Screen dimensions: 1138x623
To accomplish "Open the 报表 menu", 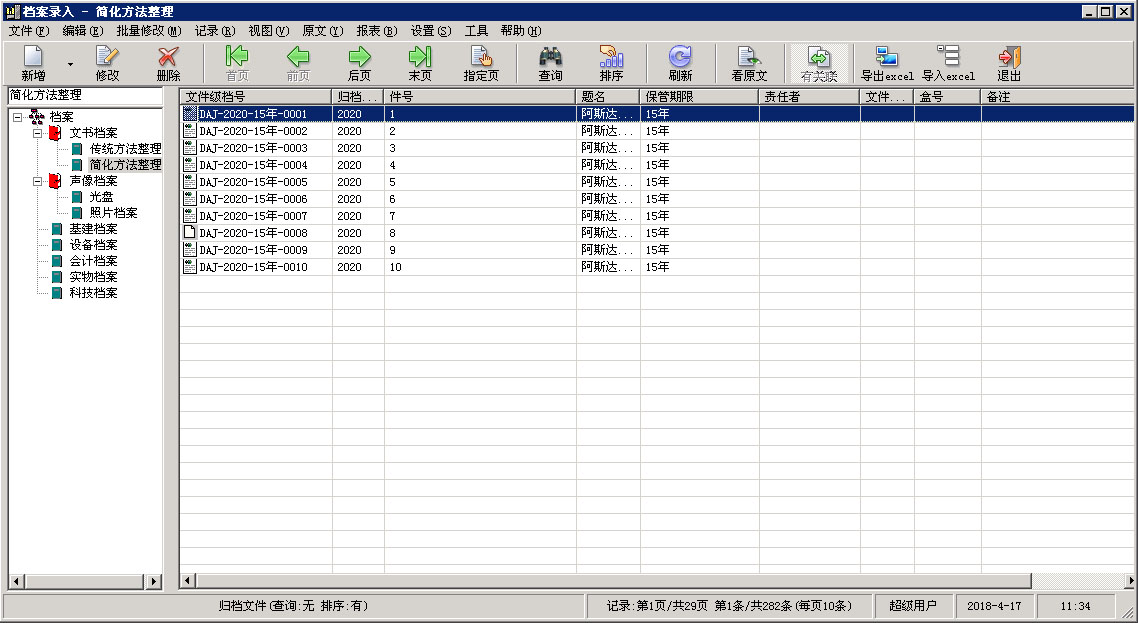I will pos(376,31).
